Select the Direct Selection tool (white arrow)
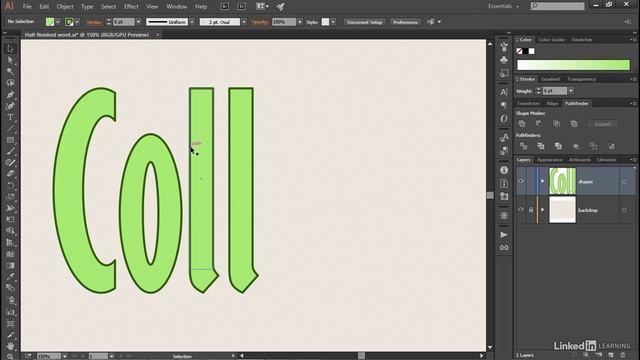 pyautogui.click(x=10, y=60)
